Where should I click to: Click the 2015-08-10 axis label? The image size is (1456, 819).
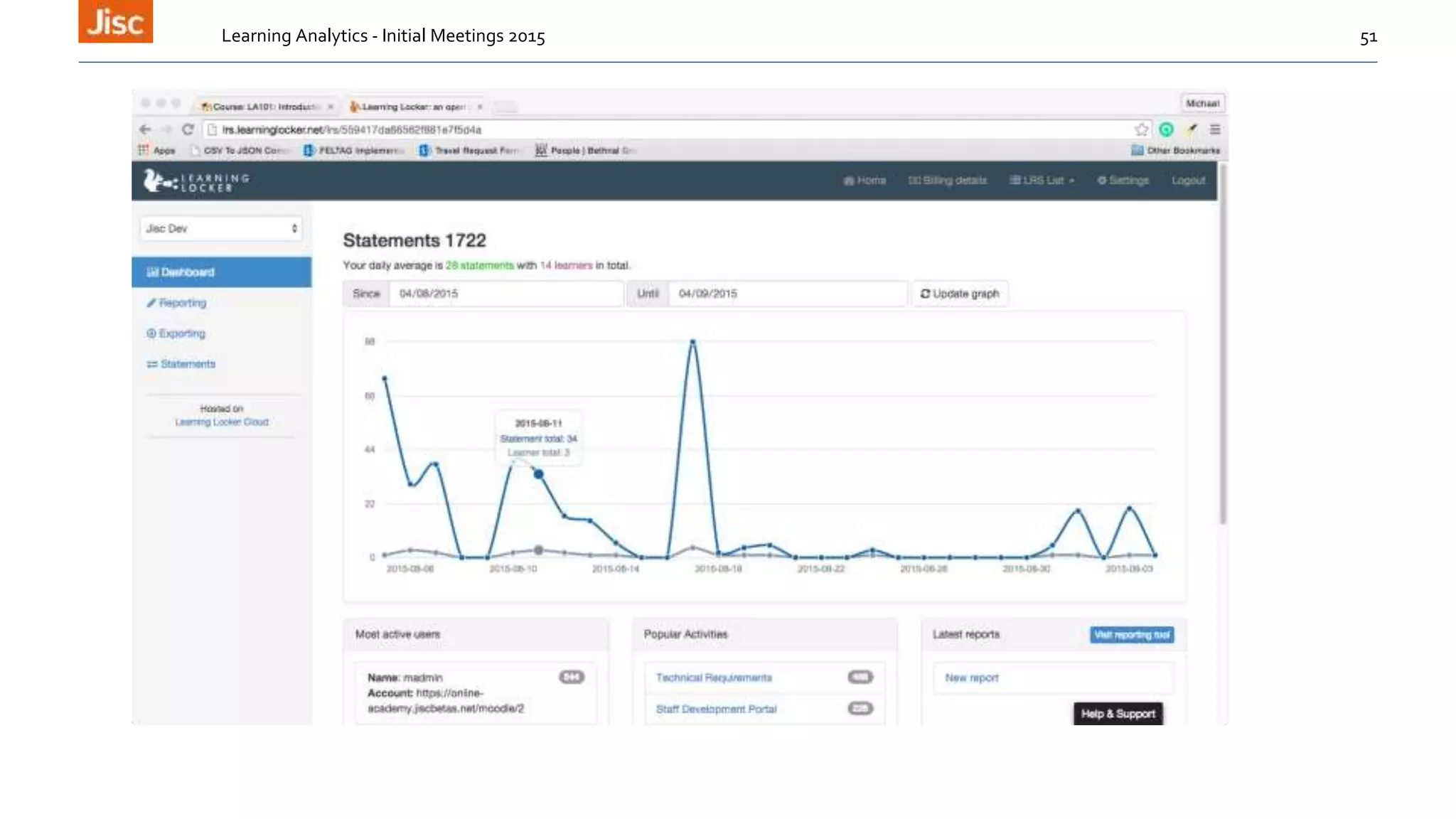click(513, 569)
